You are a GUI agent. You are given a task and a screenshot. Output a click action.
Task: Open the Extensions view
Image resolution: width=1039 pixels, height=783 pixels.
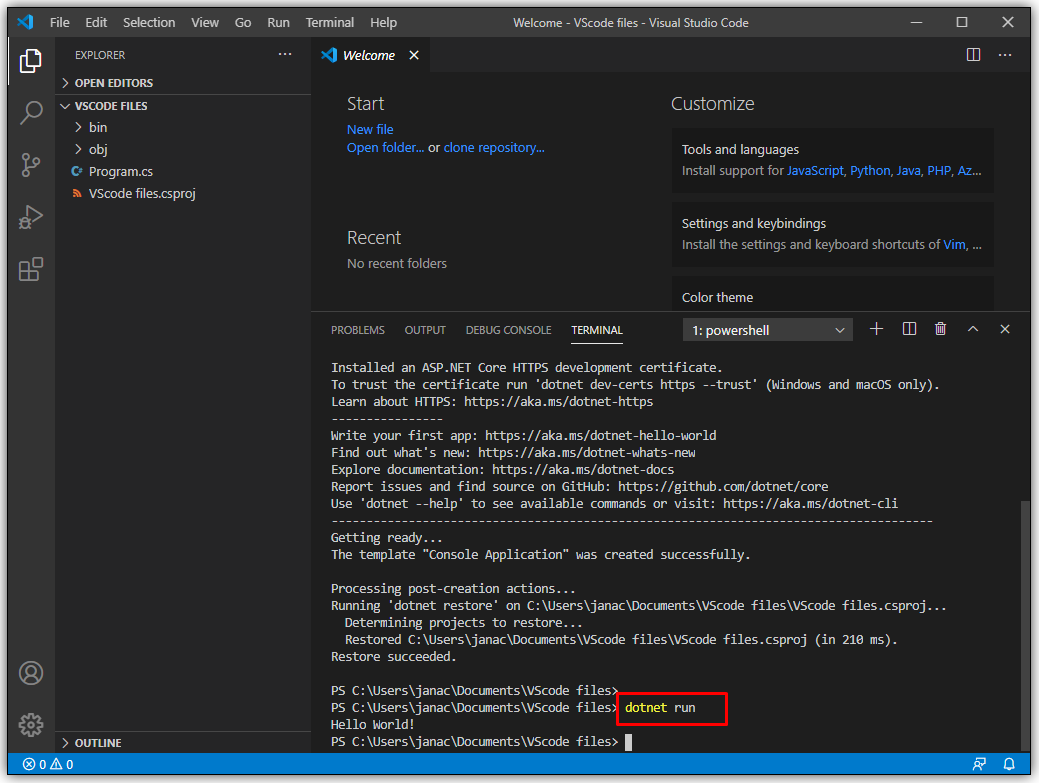point(31,269)
